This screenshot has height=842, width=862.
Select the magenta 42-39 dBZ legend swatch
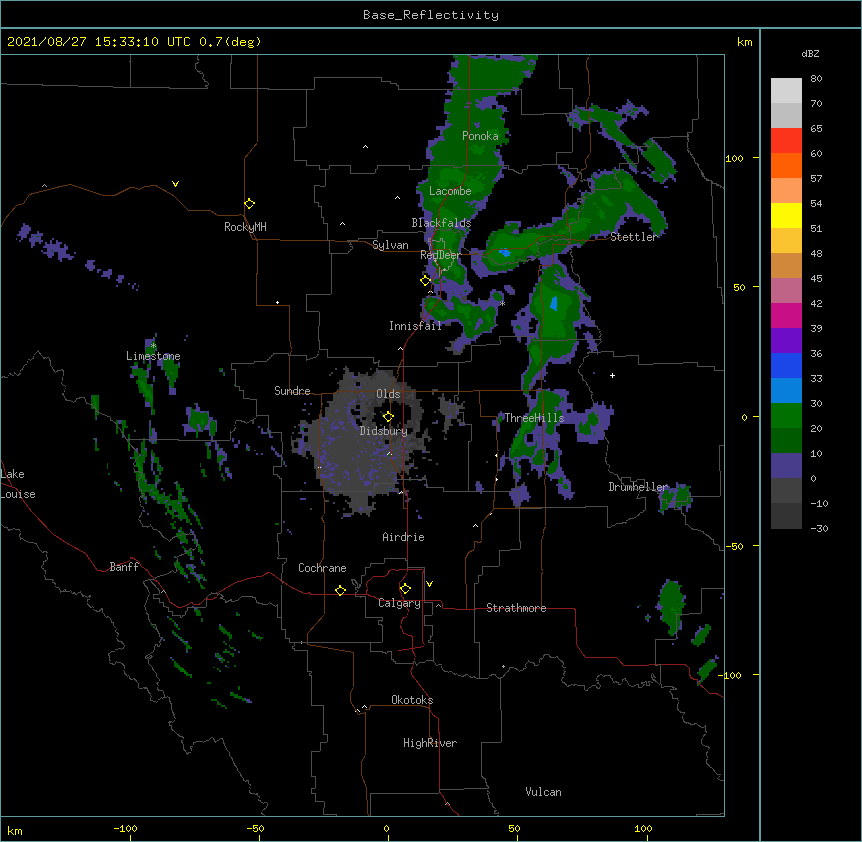coord(786,315)
